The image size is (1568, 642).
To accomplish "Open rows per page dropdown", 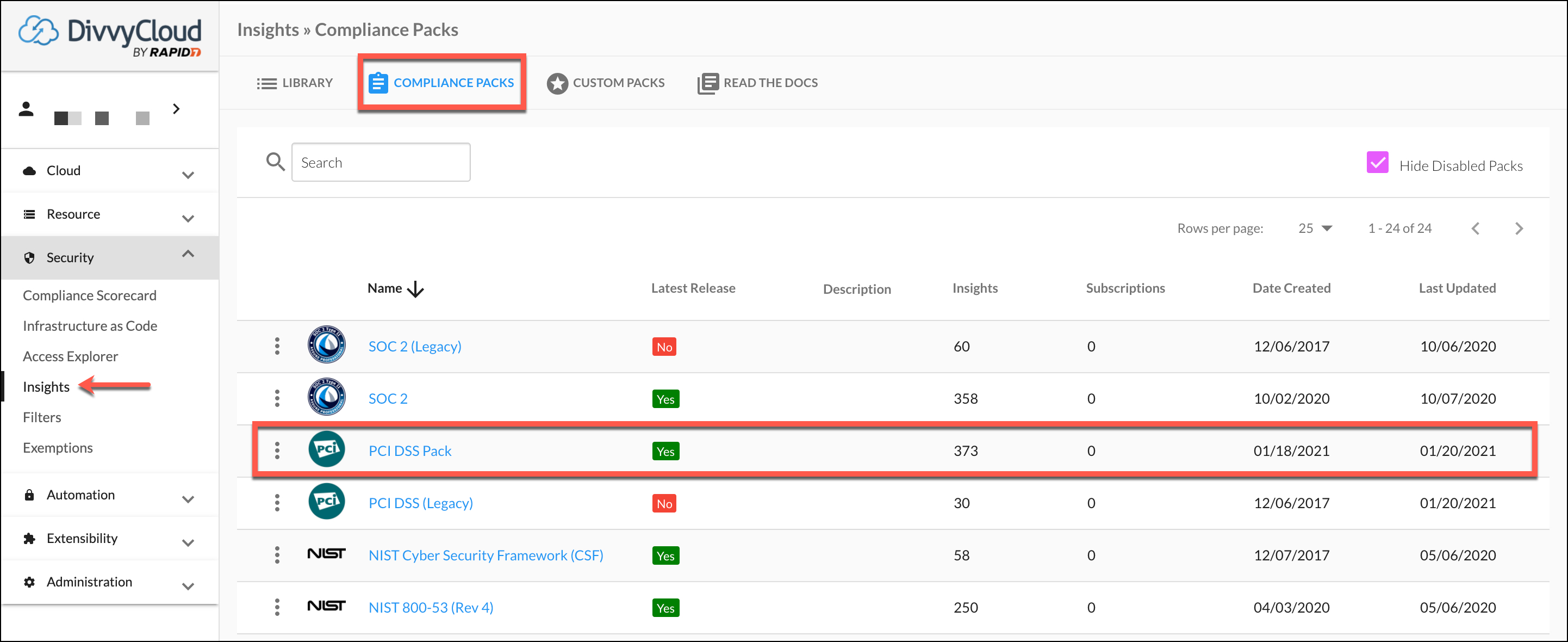I will pyautogui.click(x=1315, y=229).
